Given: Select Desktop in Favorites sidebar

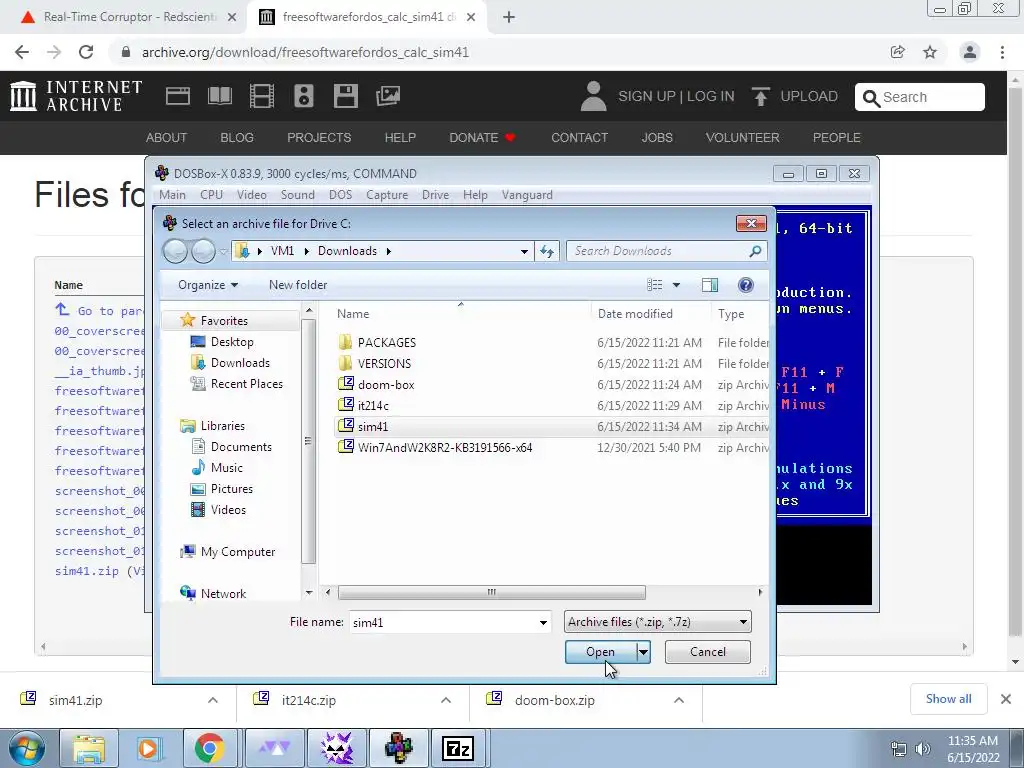Looking at the screenshot, I should pos(232,342).
